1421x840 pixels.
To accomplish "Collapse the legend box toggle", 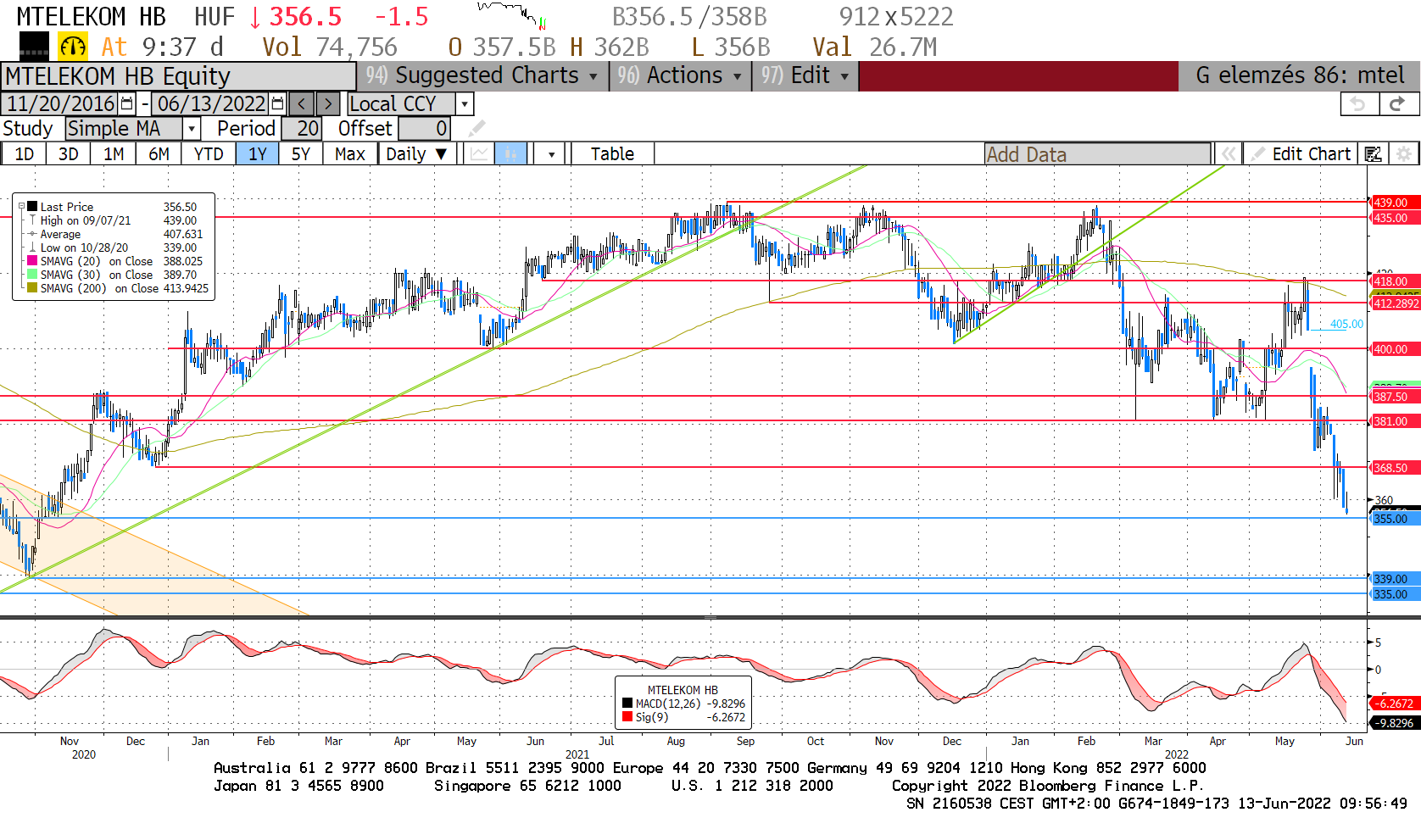I will click(x=21, y=206).
